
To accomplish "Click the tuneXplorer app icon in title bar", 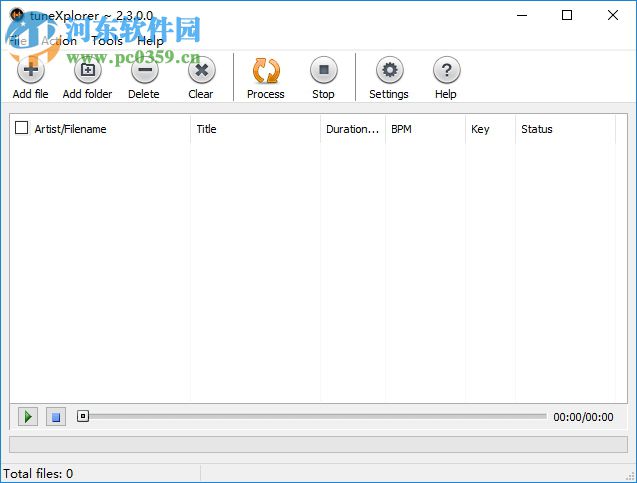I will [x=17, y=15].
